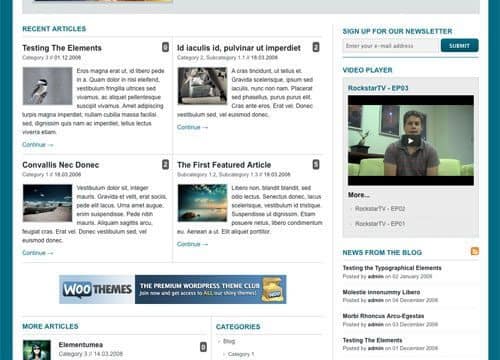Click the Video Player heading
The width and height of the screenshot is (500, 360).
[x=367, y=70]
